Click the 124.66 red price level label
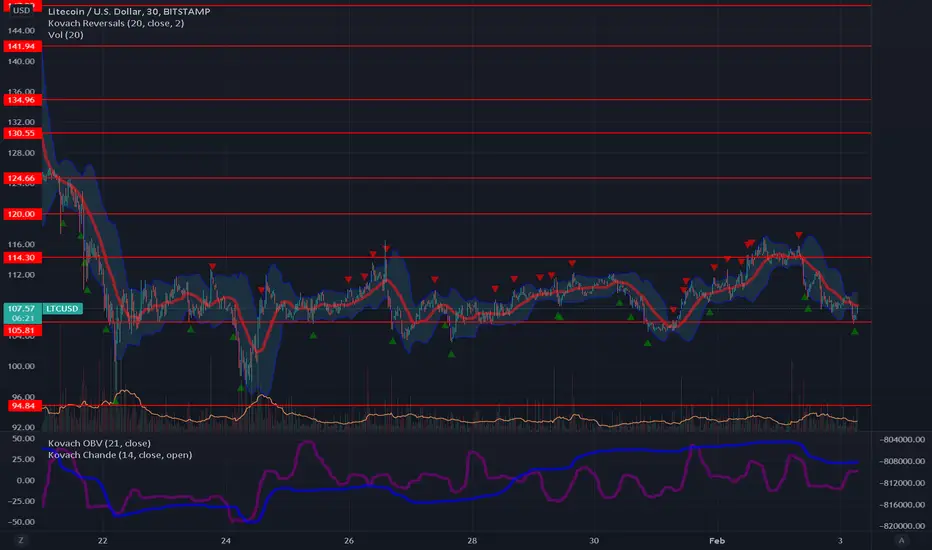 point(21,178)
